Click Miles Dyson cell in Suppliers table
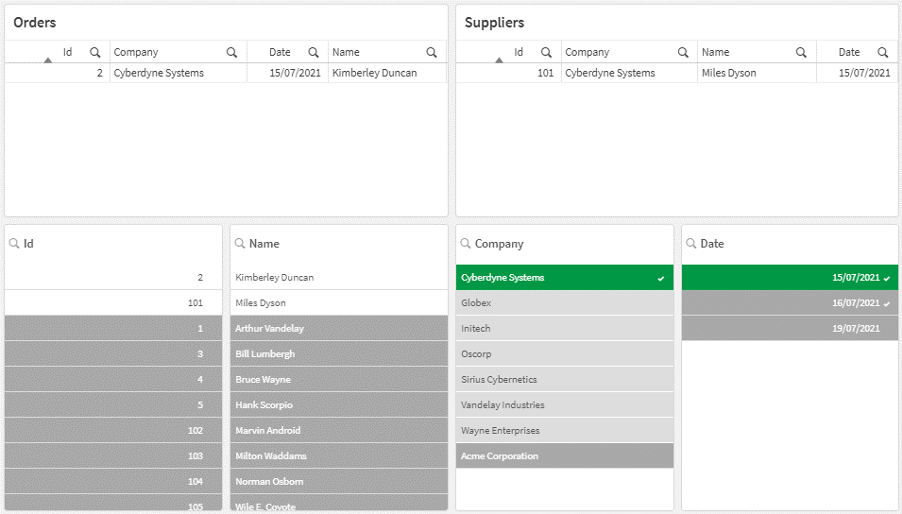Viewport: 902px width, 514px height. coord(756,73)
